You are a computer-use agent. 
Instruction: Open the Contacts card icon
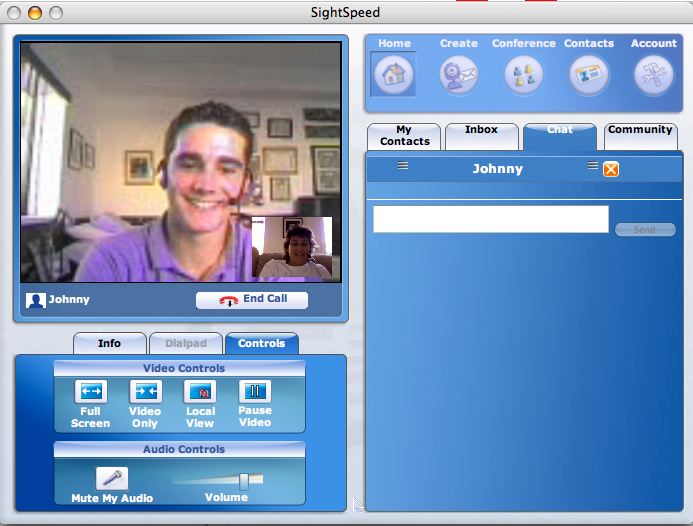(x=589, y=75)
